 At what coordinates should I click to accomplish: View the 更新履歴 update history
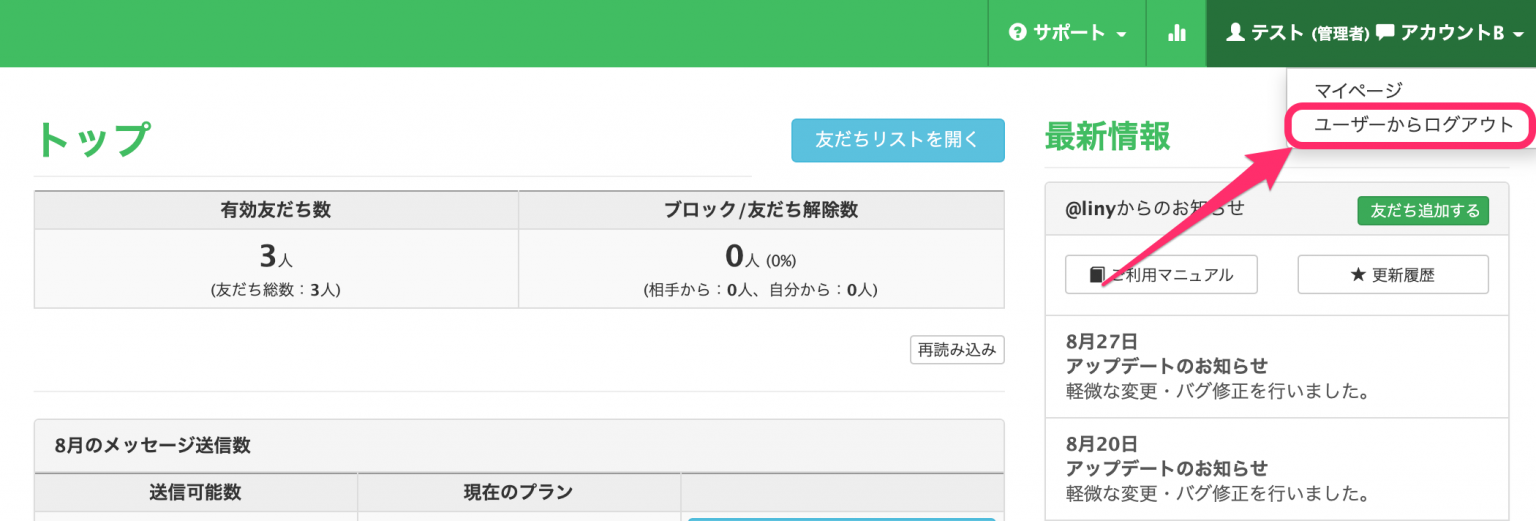click(x=1393, y=275)
